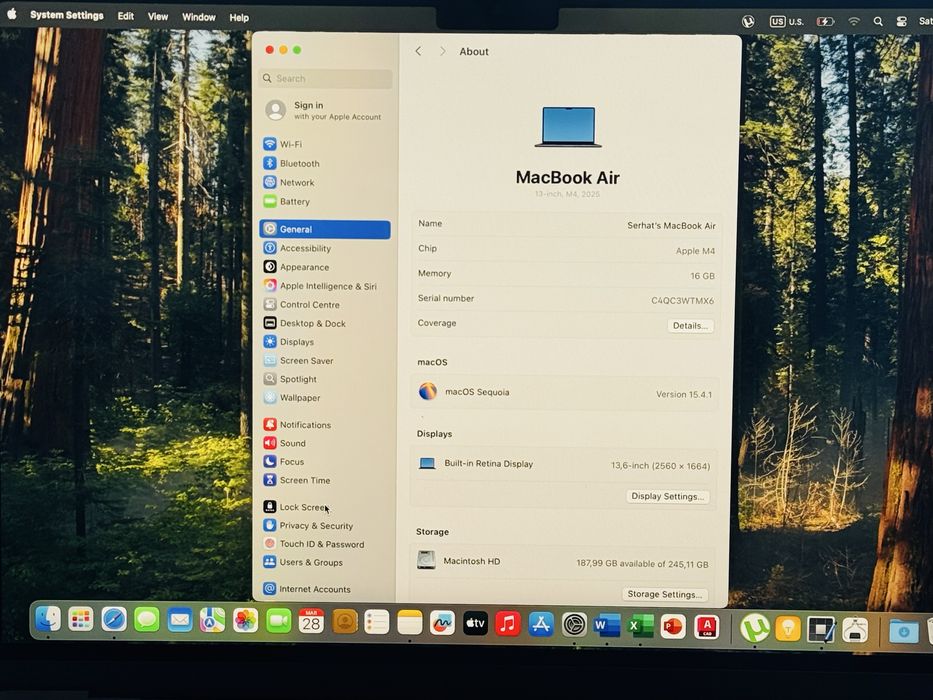Viewport: 933px width, 700px height.
Task: Open Screen Saver settings
Action: tap(306, 360)
